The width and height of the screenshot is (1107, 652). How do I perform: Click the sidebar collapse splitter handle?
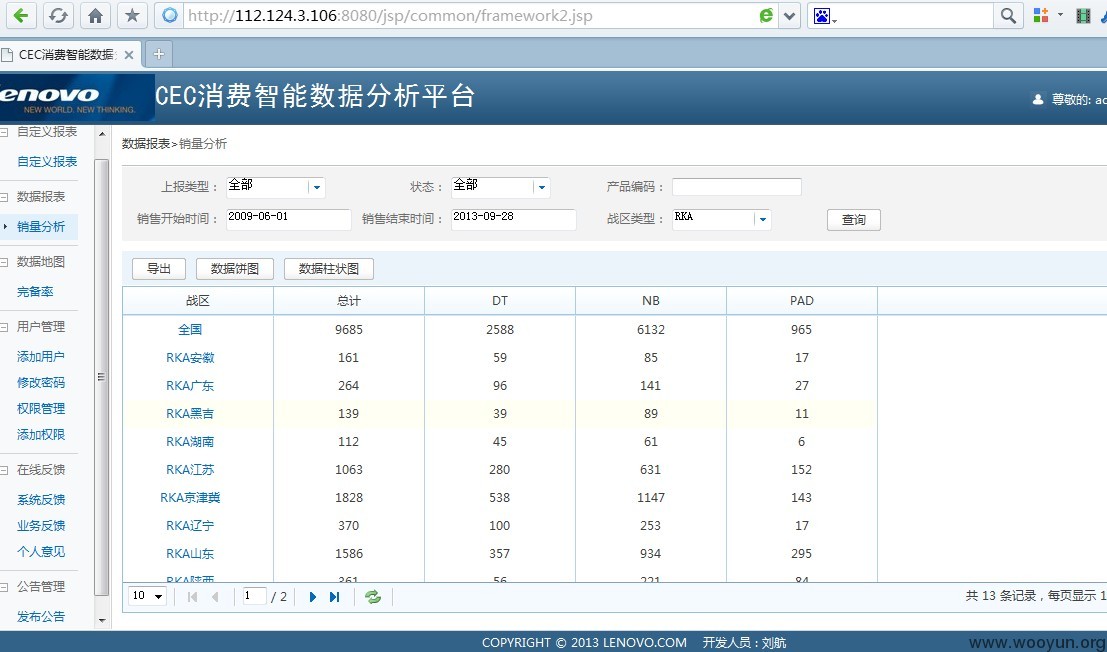pos(102,377)
